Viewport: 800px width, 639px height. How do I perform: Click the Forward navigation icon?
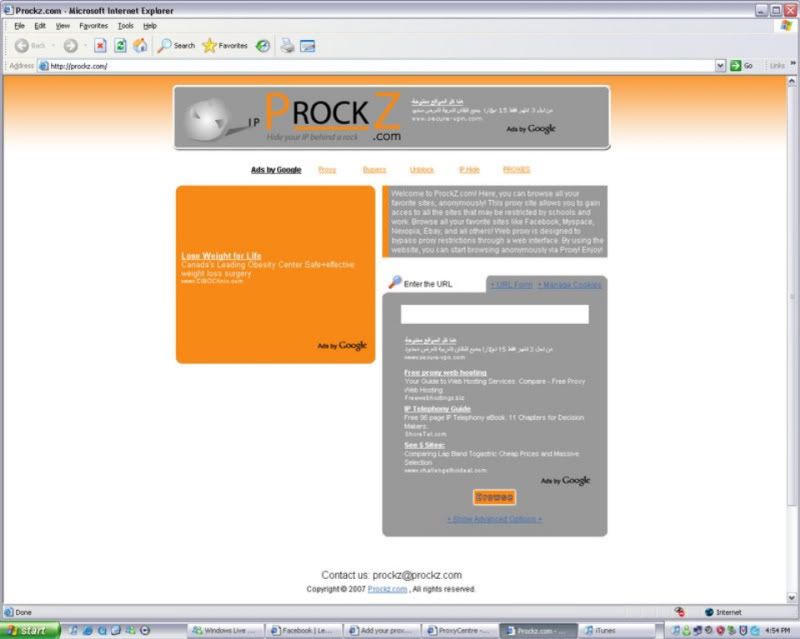click(x=70, y=44)
